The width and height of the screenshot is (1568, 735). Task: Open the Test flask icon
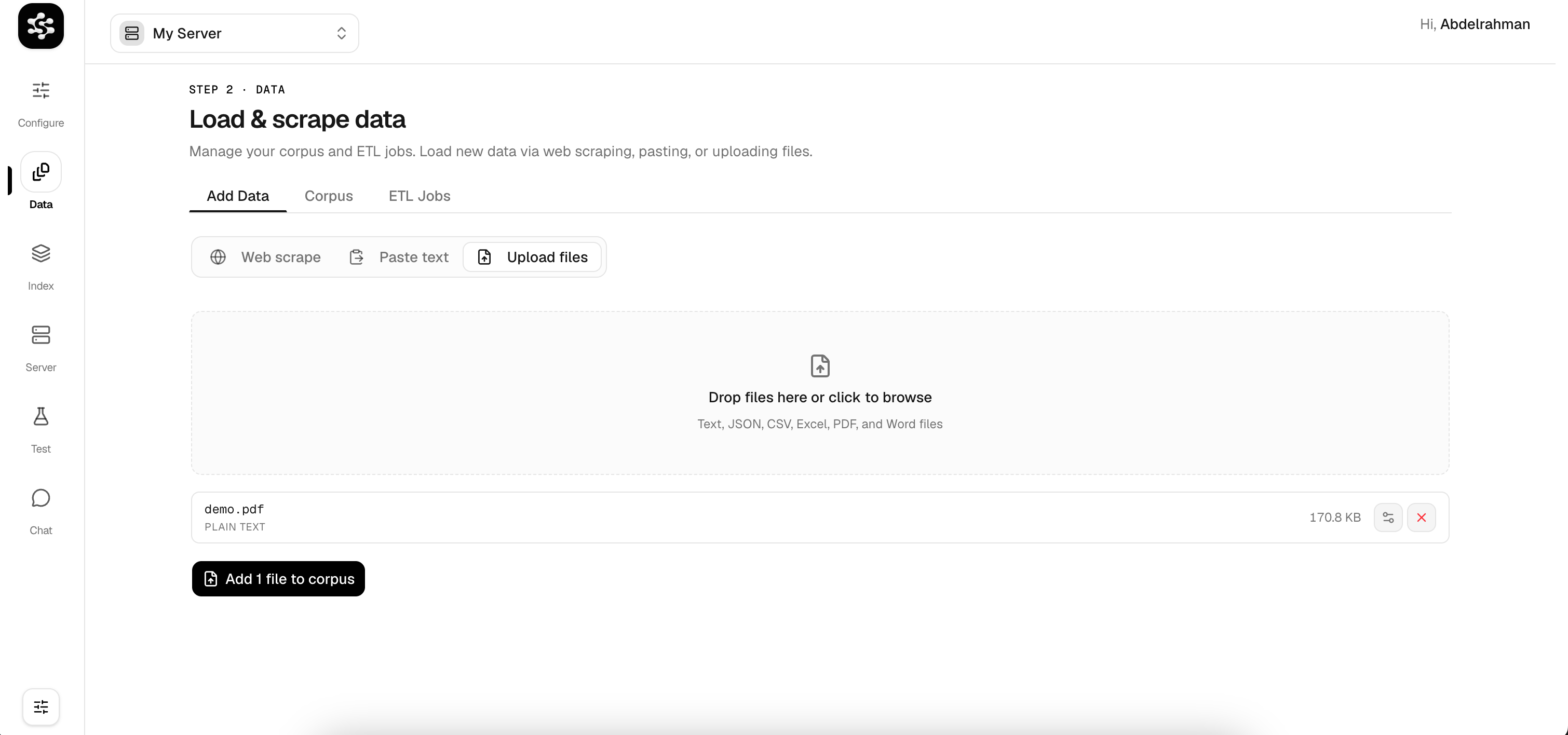point(41,416)
